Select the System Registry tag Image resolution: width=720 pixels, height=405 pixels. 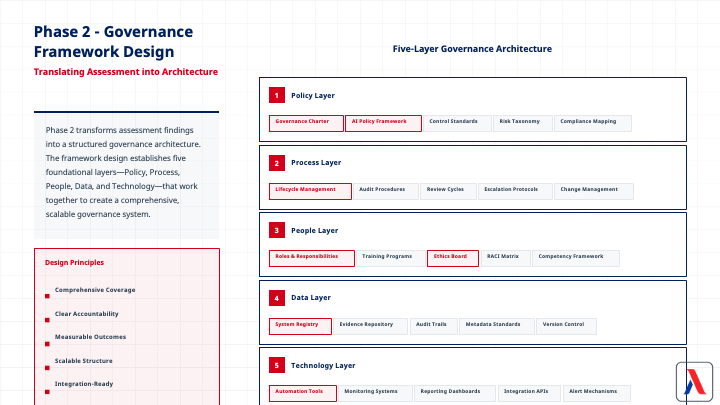[x=300, y=325]
